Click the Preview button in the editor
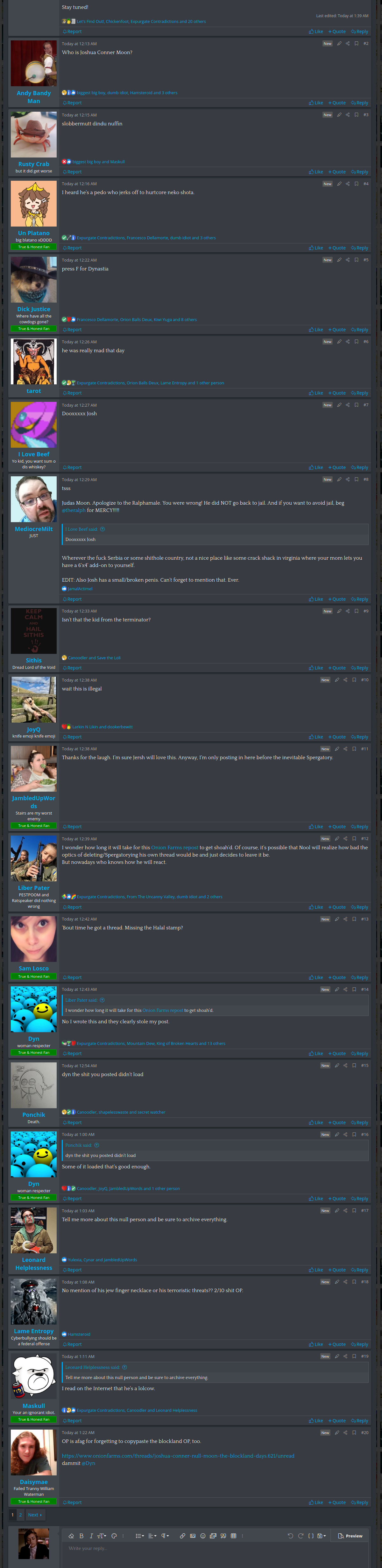The image size is (382, 1568). click(350, 1536)
